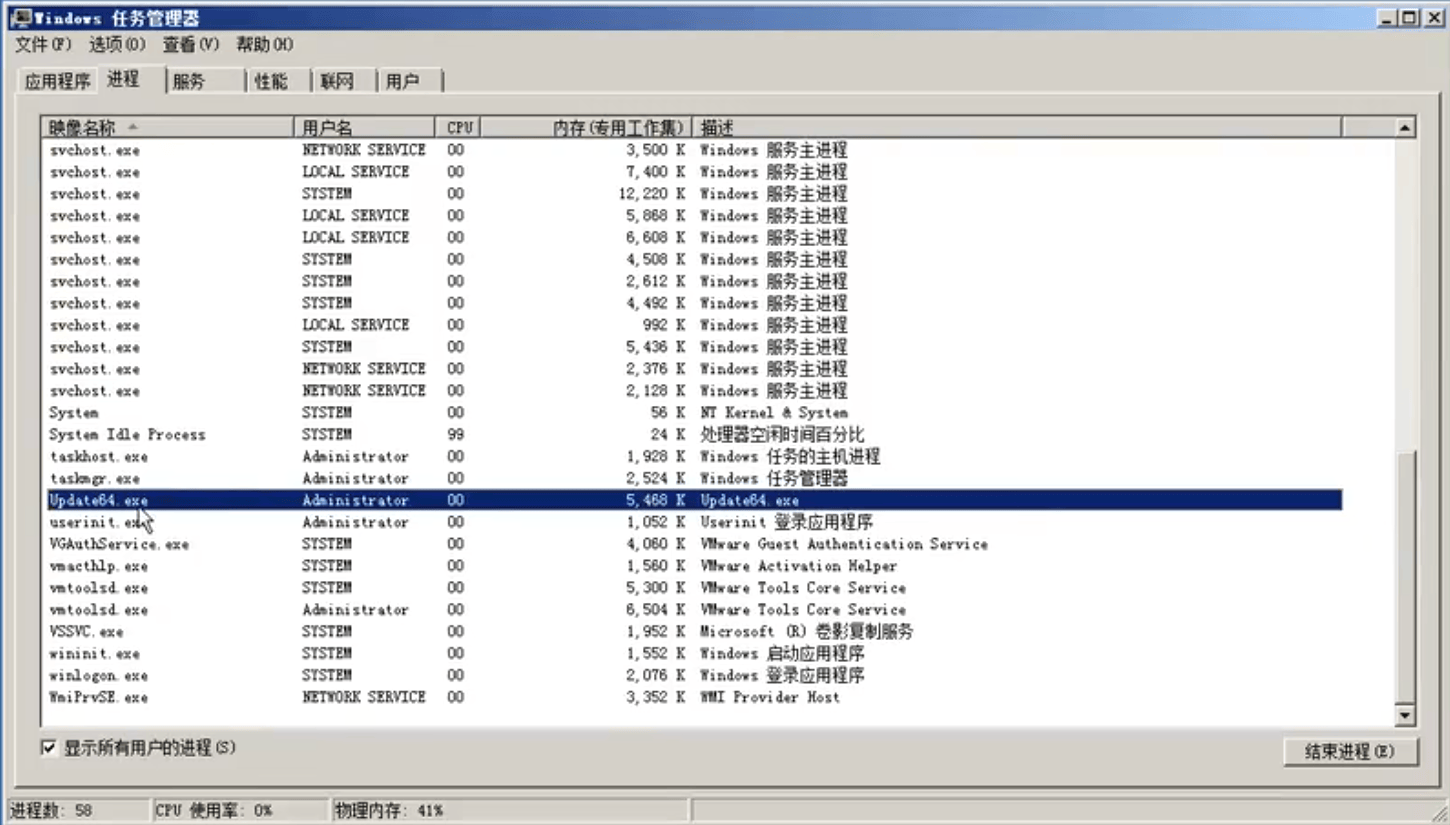Switch to the 服务 tab
The width and height of the screenshot is (1450, 825).
pyautogui.click(x=205, y=82)
